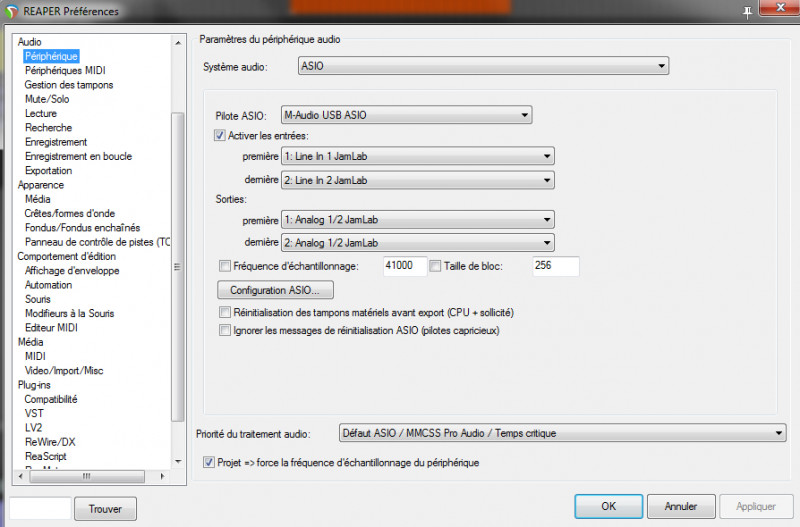Click the 'Trouver' search button
The image size is (800, 527).
tap(105, 509)
